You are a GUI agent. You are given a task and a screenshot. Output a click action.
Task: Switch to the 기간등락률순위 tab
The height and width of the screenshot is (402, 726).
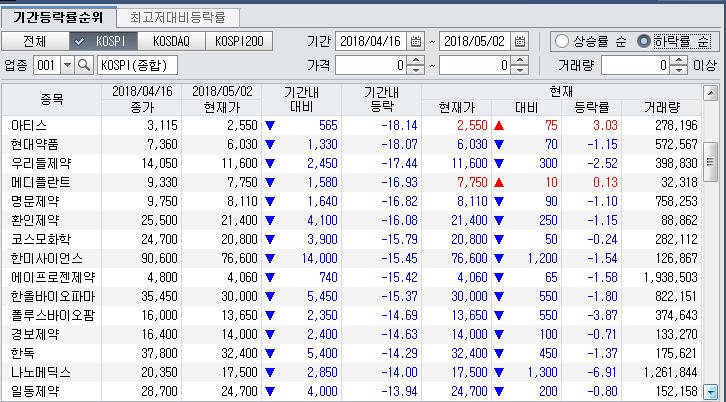point(58,18)
